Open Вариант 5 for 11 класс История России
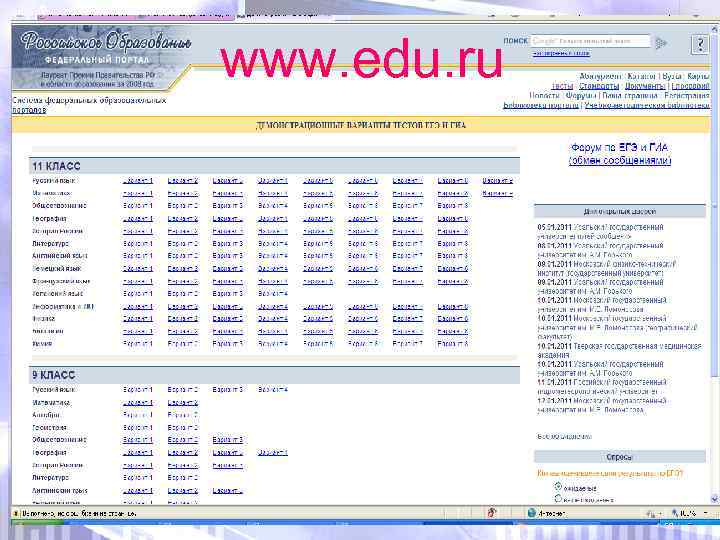This screenshot has width=720, height=540. click(x=318, y=231)
